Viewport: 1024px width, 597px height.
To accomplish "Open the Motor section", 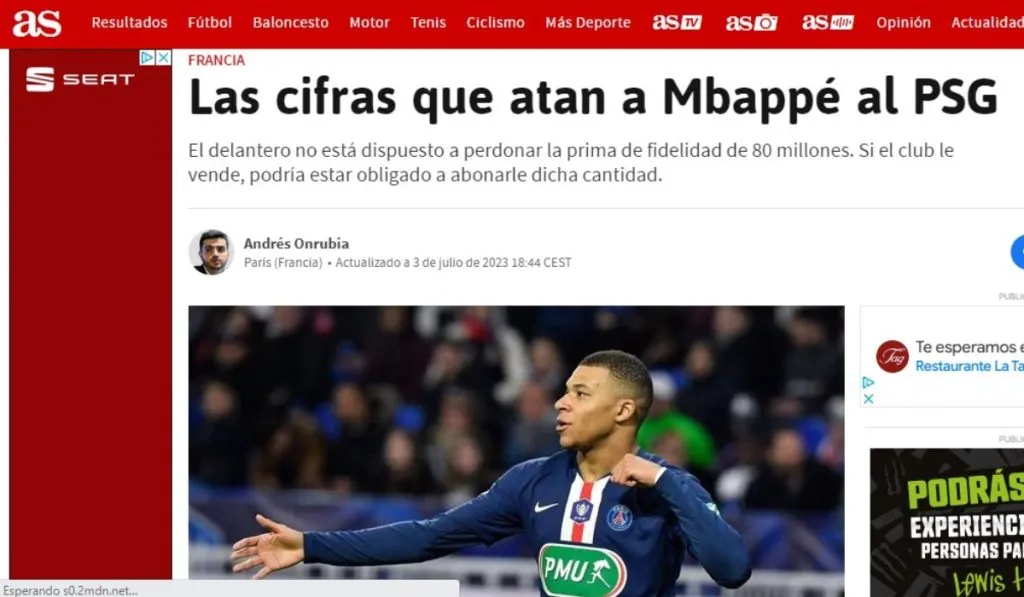I will tap(369, 22).
